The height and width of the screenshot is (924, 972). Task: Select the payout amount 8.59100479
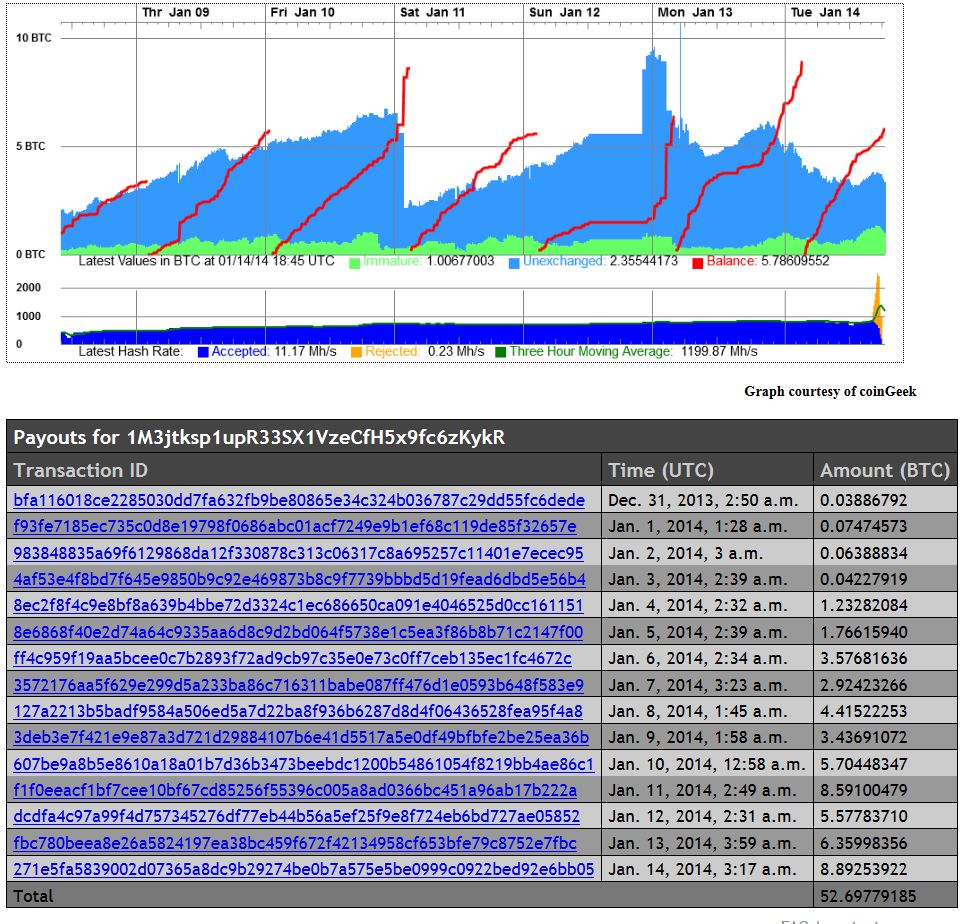[x=864, y=790]
